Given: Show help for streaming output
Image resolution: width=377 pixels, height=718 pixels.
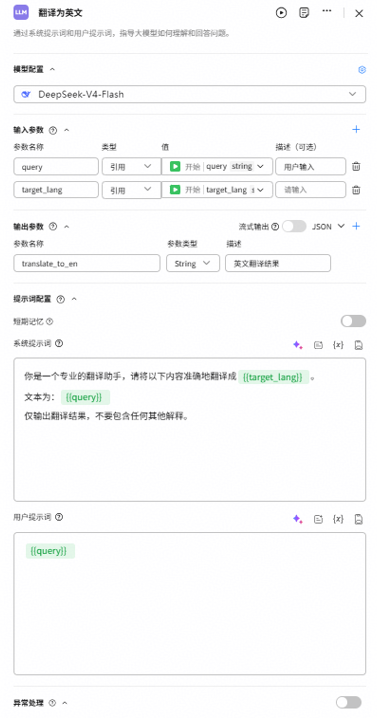Looking at the screenshot, I should coord(275,226).
